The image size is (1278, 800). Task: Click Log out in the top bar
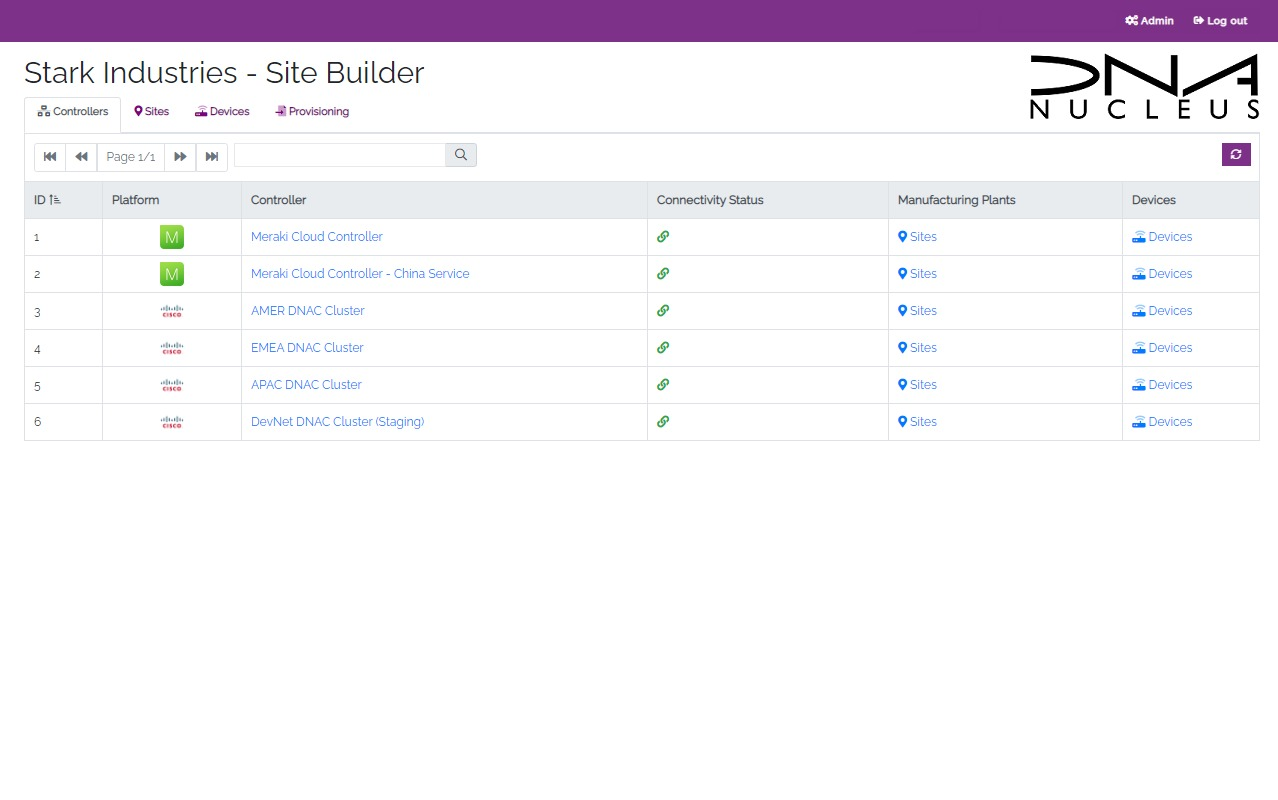(x=1220, y=20)
